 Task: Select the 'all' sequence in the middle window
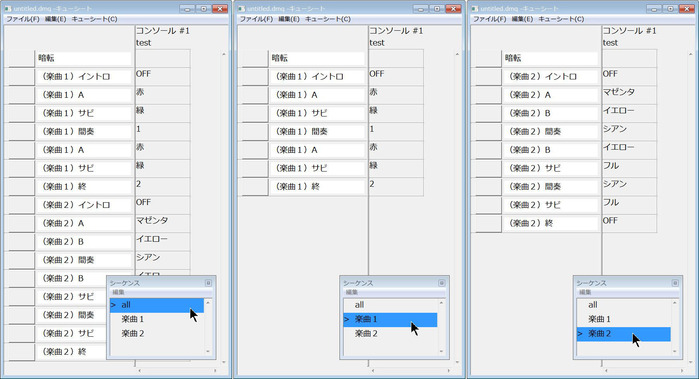(391, 305)
